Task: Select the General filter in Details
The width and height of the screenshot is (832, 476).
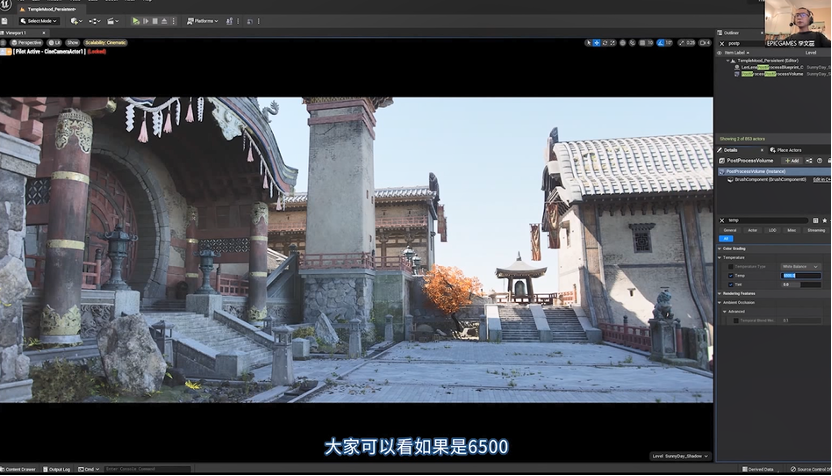Action: click(730, 230)
